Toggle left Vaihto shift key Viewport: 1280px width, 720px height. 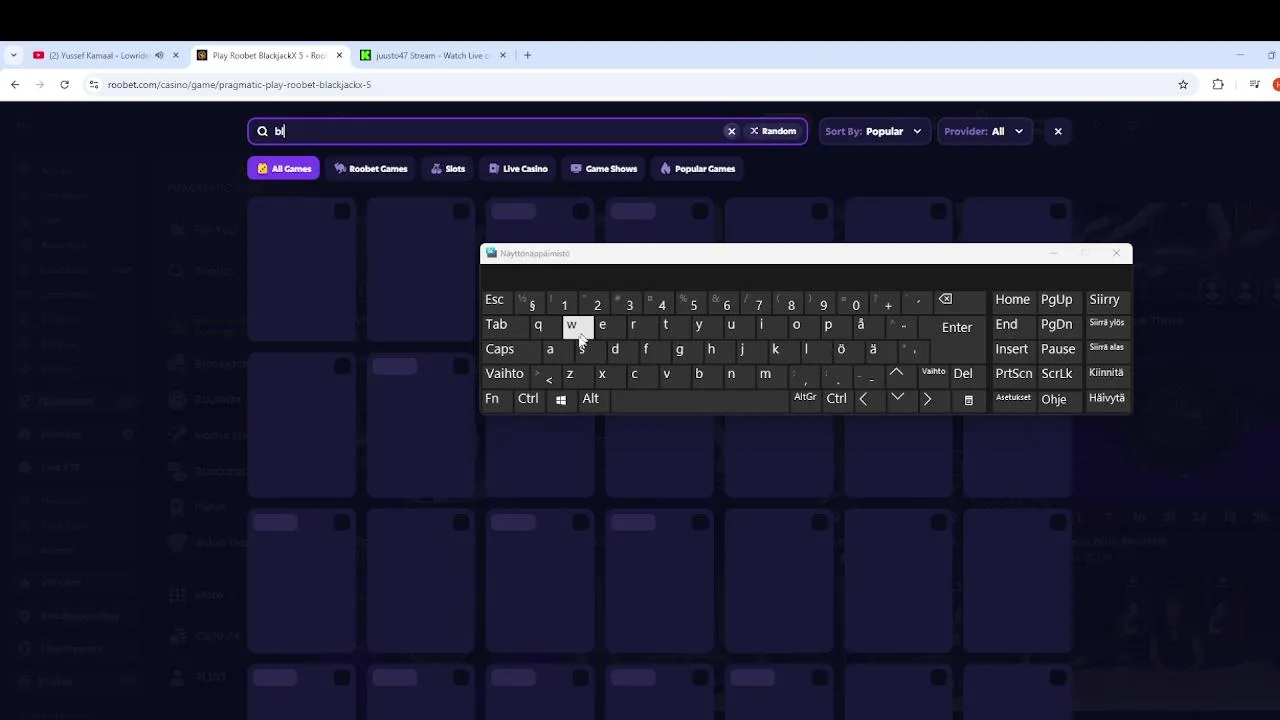click(x=505, y=374)
